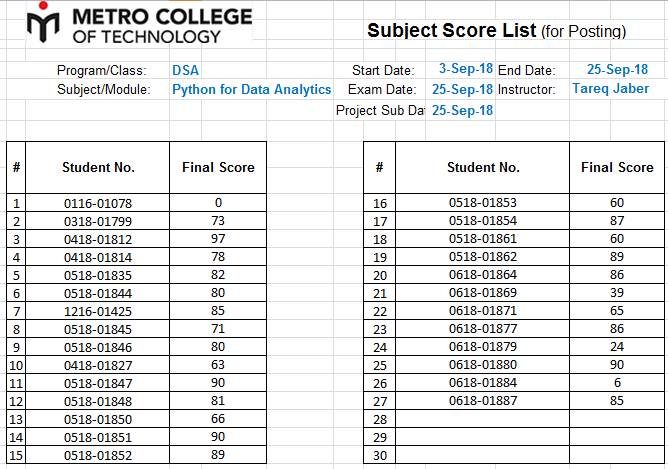668x469 pixels.
Task: Select the final score 97 for student 3
Action: (x=218, y=239)
